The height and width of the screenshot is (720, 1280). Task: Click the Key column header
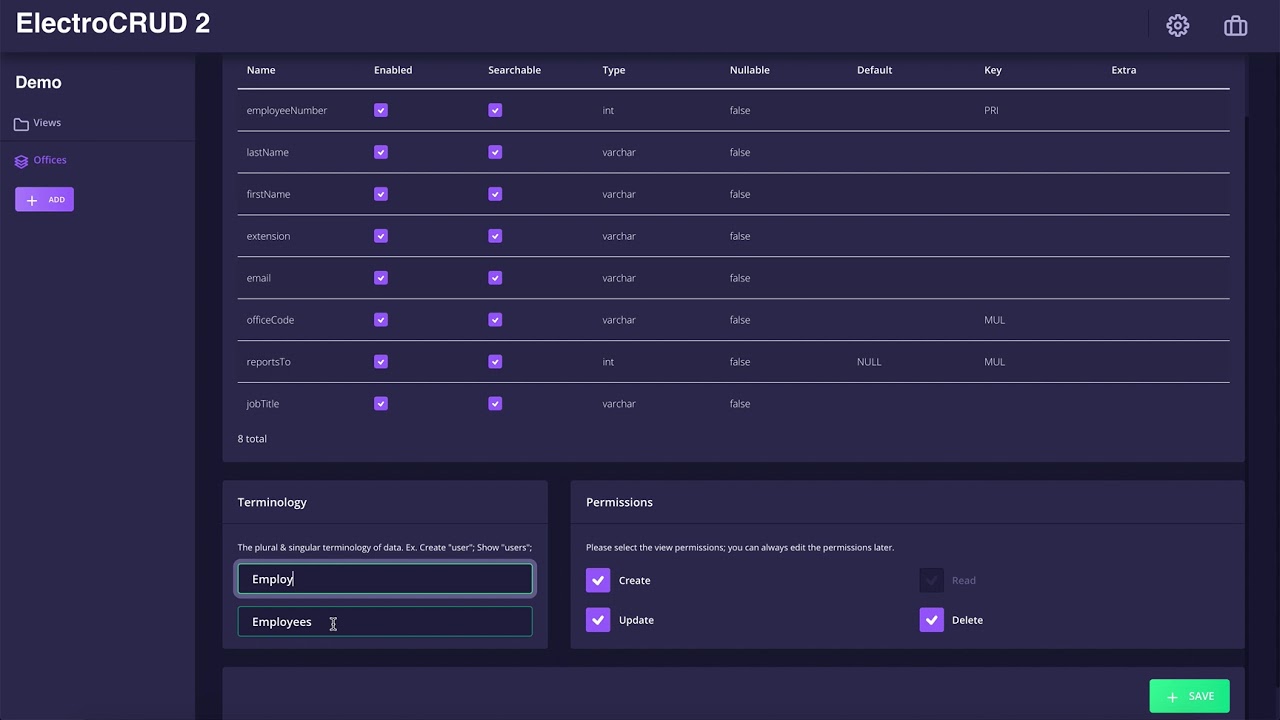(993, 70)
